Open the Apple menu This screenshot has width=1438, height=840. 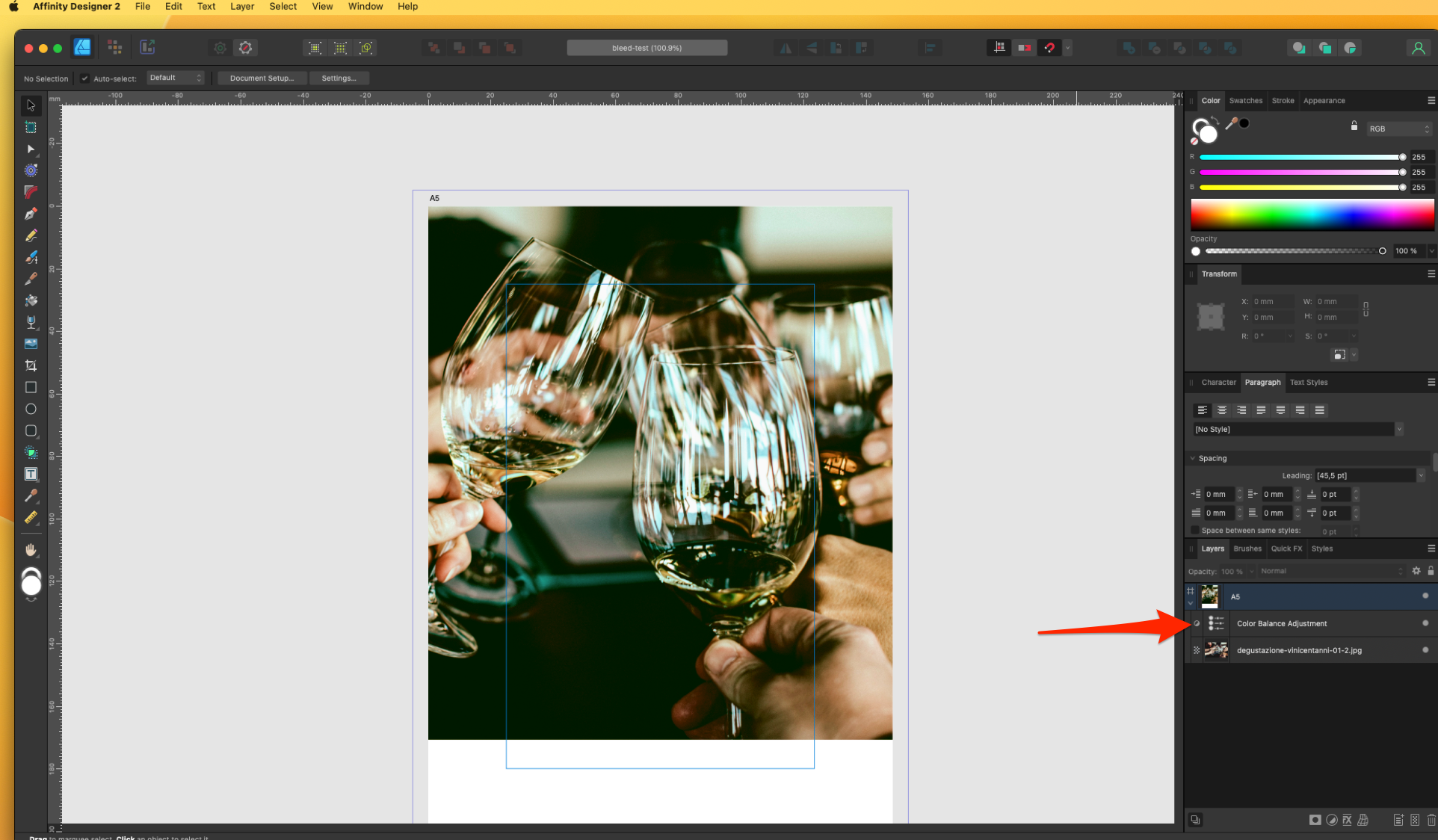13,6
